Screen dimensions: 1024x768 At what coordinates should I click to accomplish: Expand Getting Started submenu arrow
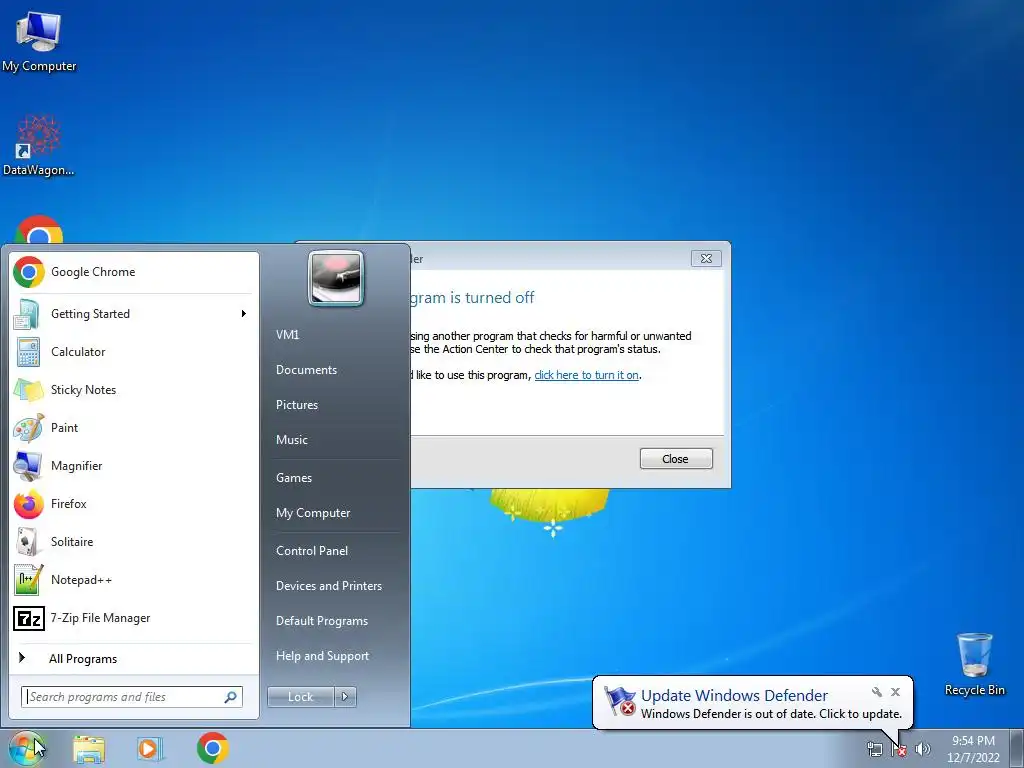(x=244, y=314)
